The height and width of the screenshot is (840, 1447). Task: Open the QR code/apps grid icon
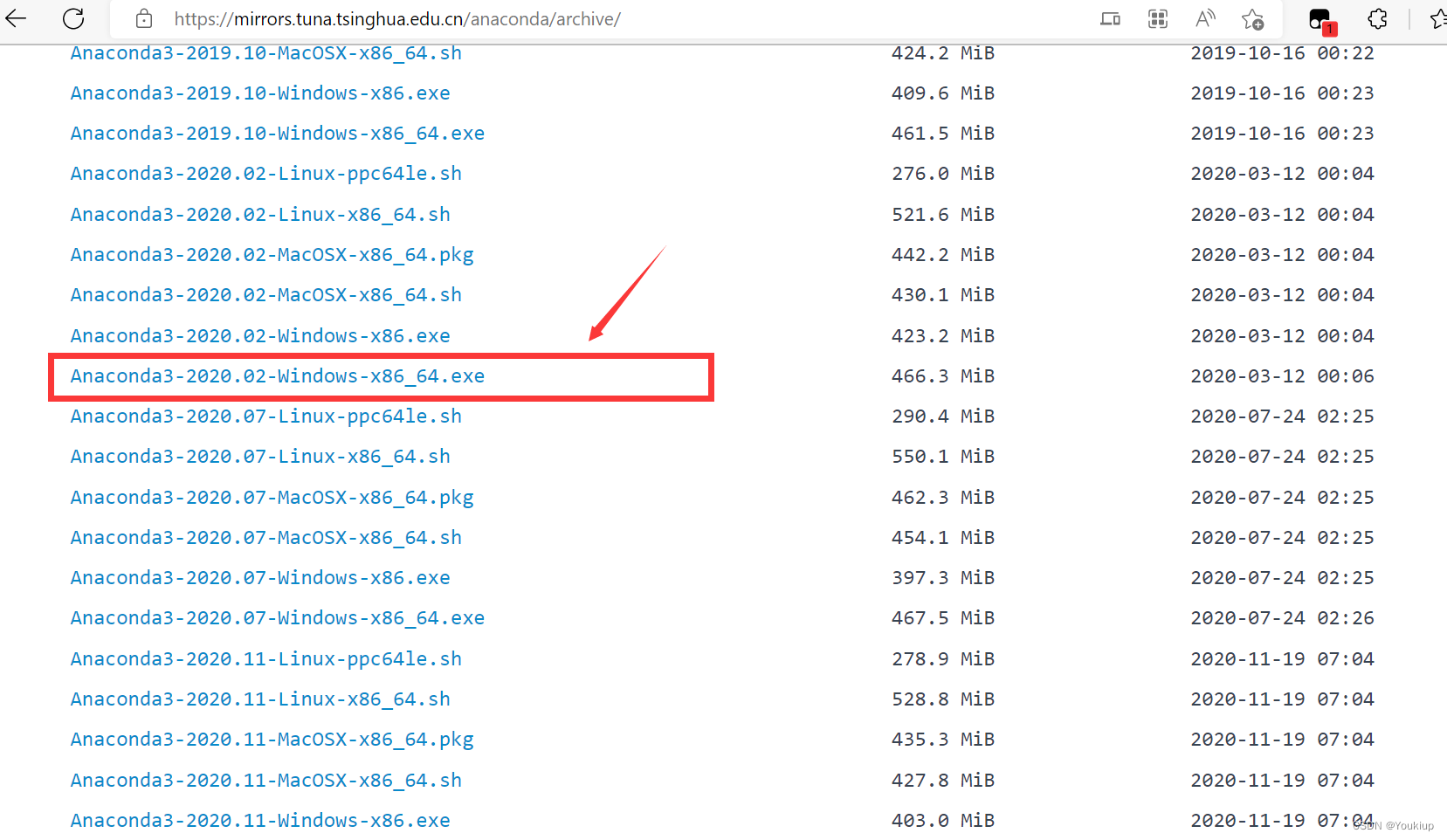pyautogui.click(x=1158, y=18)
